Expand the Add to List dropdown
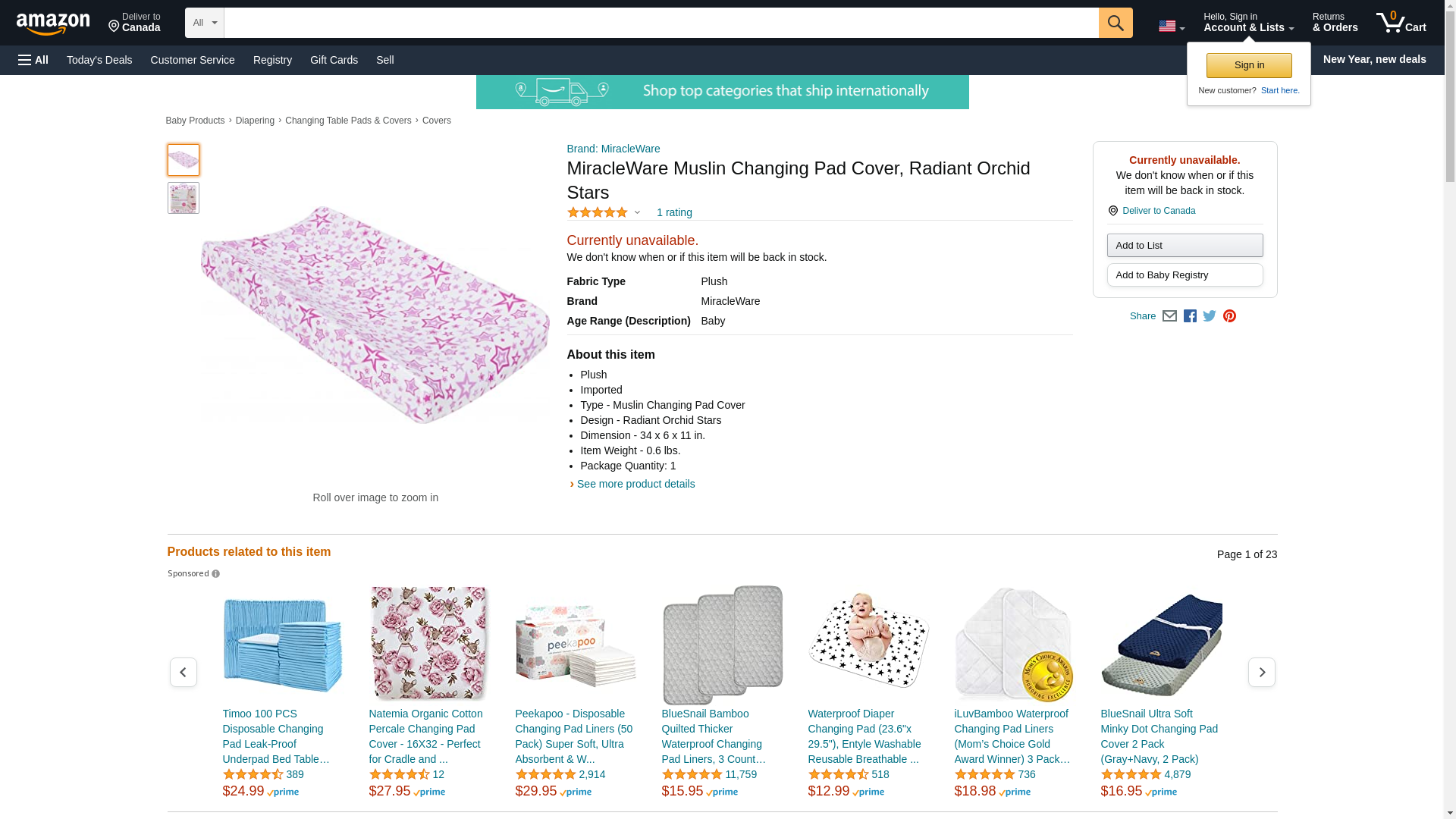Image resolution: width=1456 pixels, height=819 pixels. click(x=1185, y=246)
